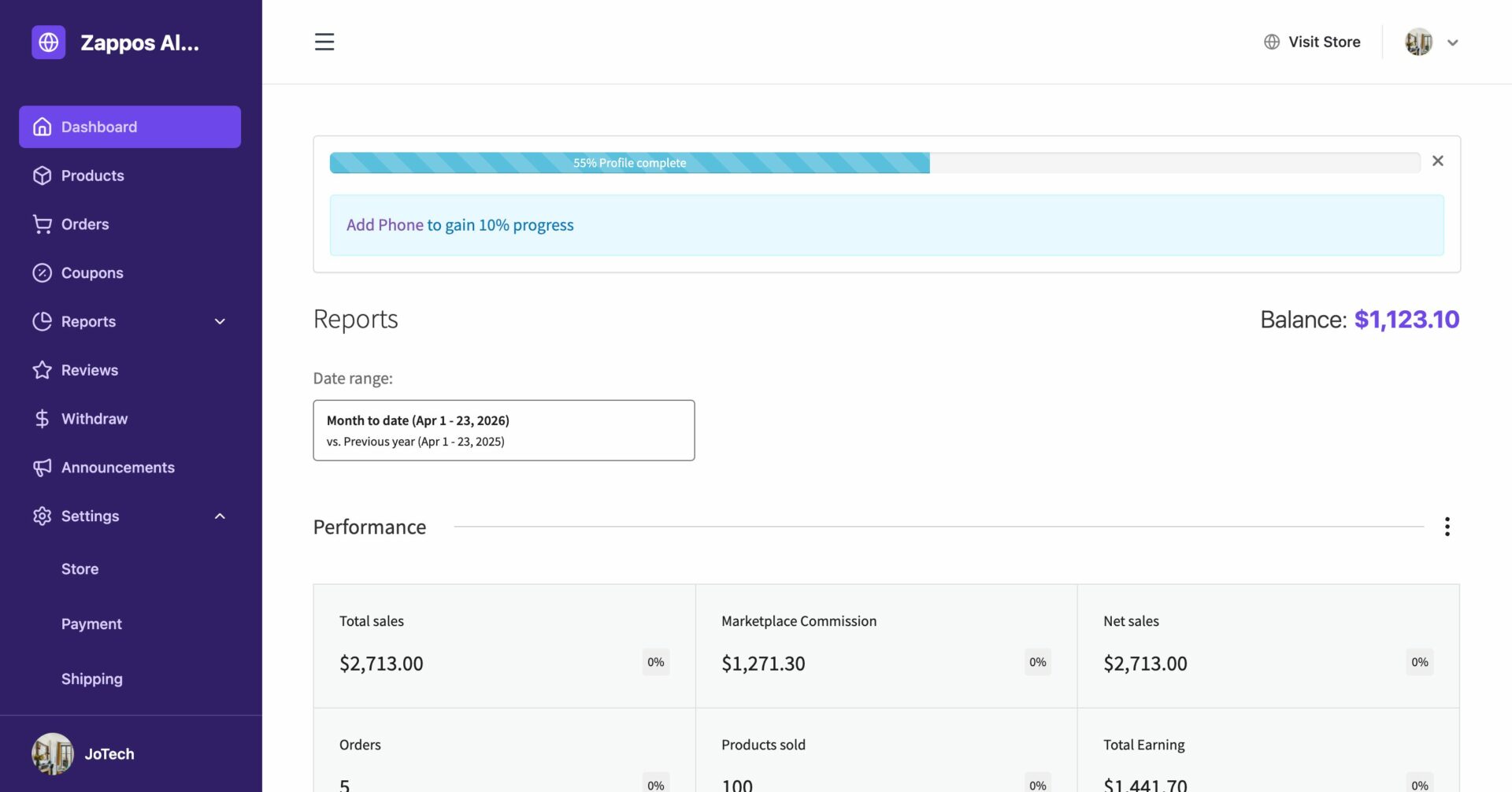Go to the Dashboard menu item
Image resolution: width=1512 pixels, height=792 pixels.
tap(98, 127)
